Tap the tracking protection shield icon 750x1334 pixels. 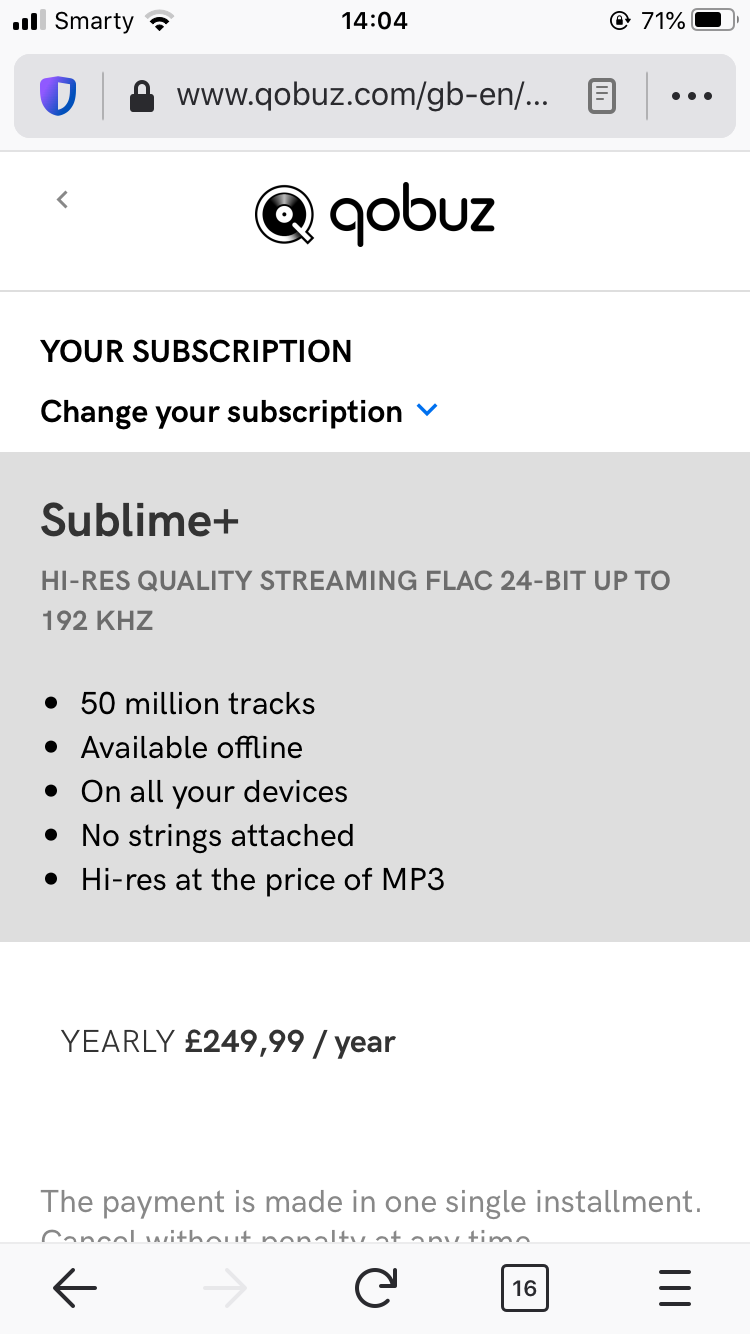point(58,96)
